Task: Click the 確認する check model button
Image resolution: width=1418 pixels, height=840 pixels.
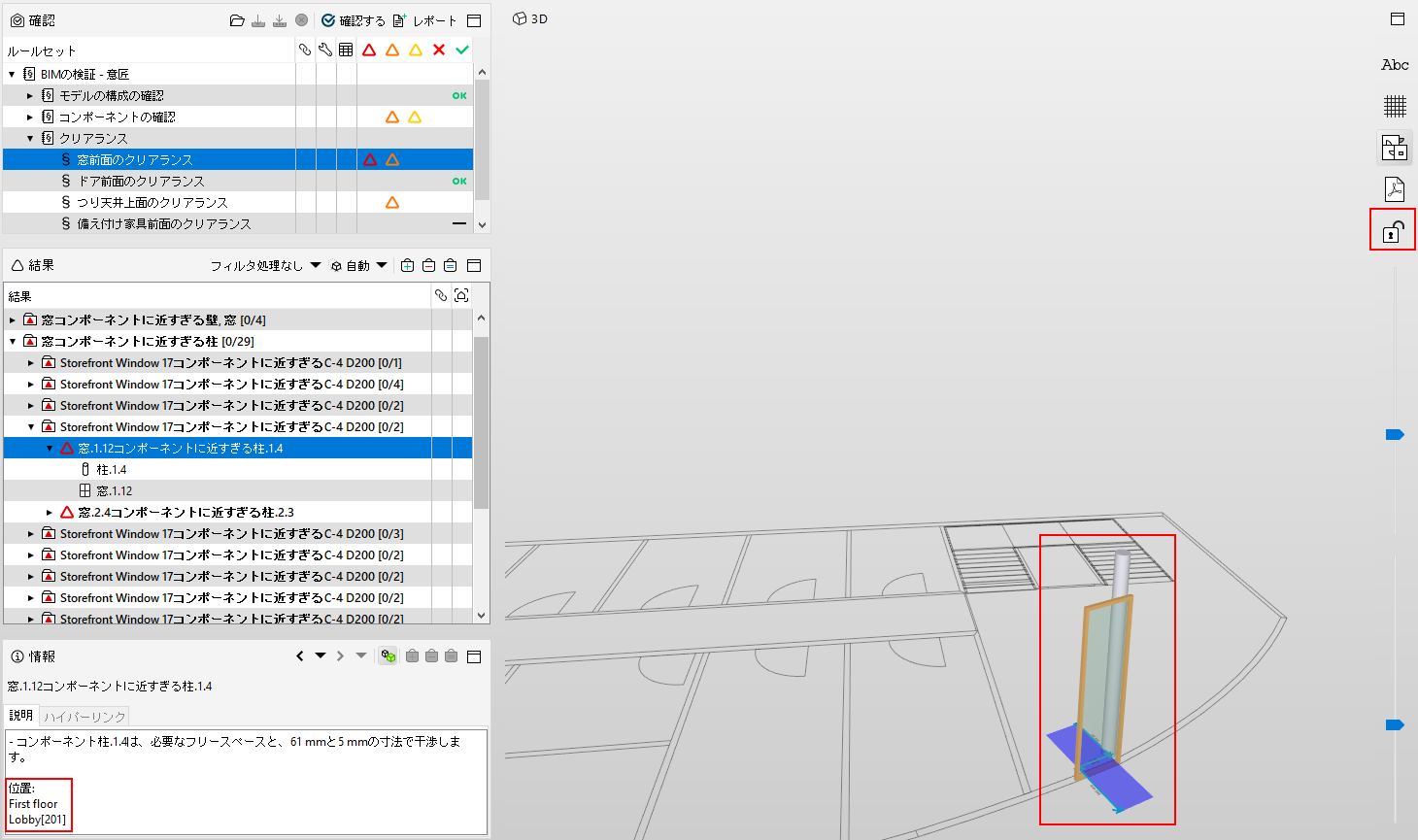Action: pos(353,20)
